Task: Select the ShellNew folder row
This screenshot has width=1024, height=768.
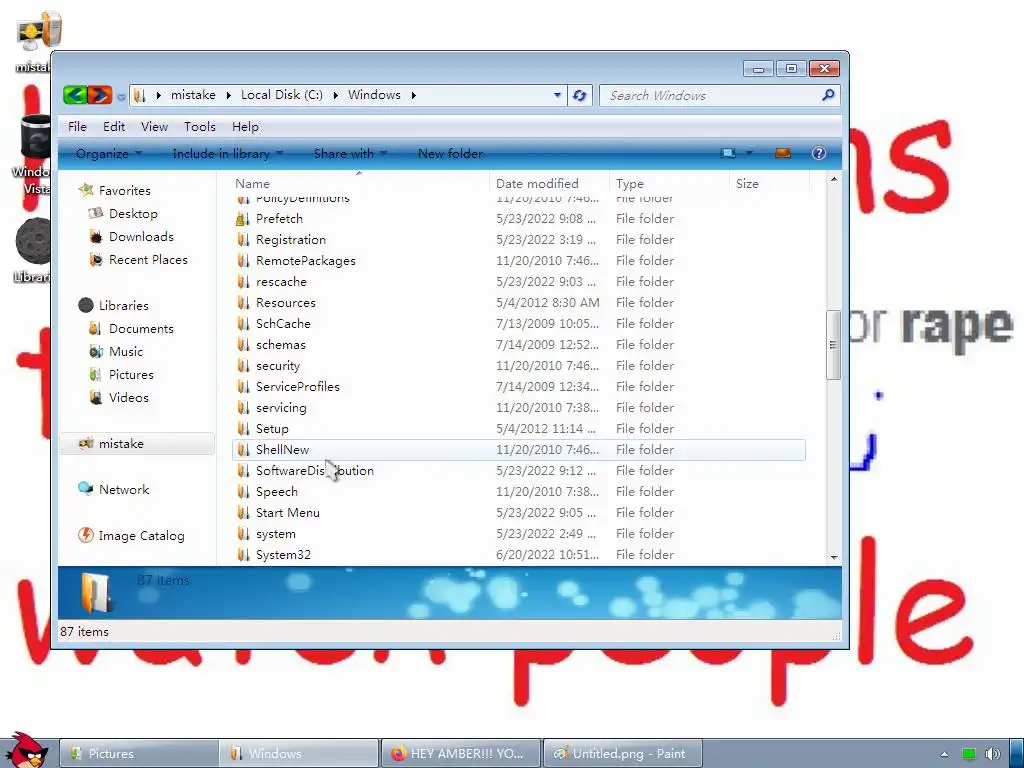Action: point(519,449)
